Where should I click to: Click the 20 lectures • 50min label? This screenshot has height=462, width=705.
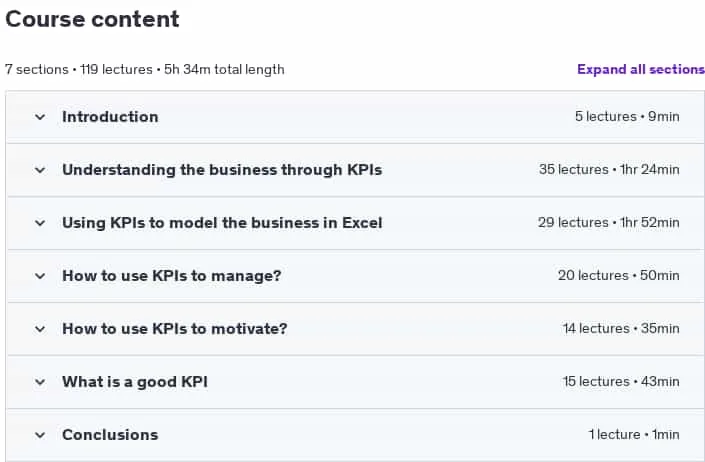point(619,275)
